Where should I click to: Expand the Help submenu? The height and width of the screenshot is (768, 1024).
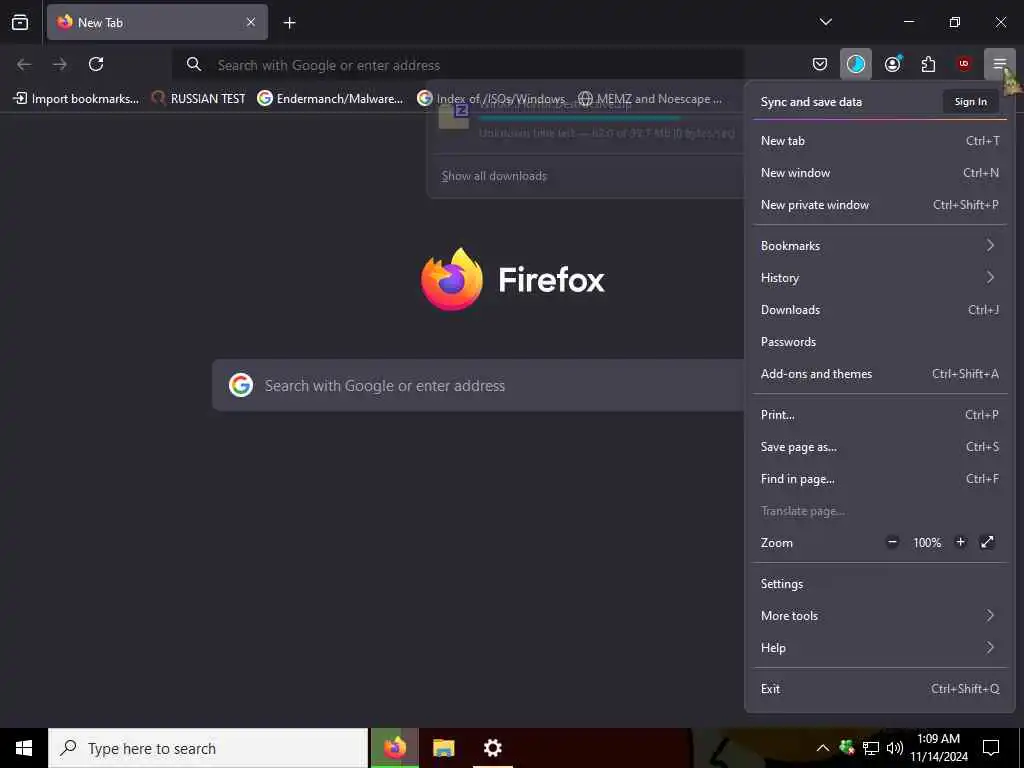pyautogui.click(x=880, y=648)
